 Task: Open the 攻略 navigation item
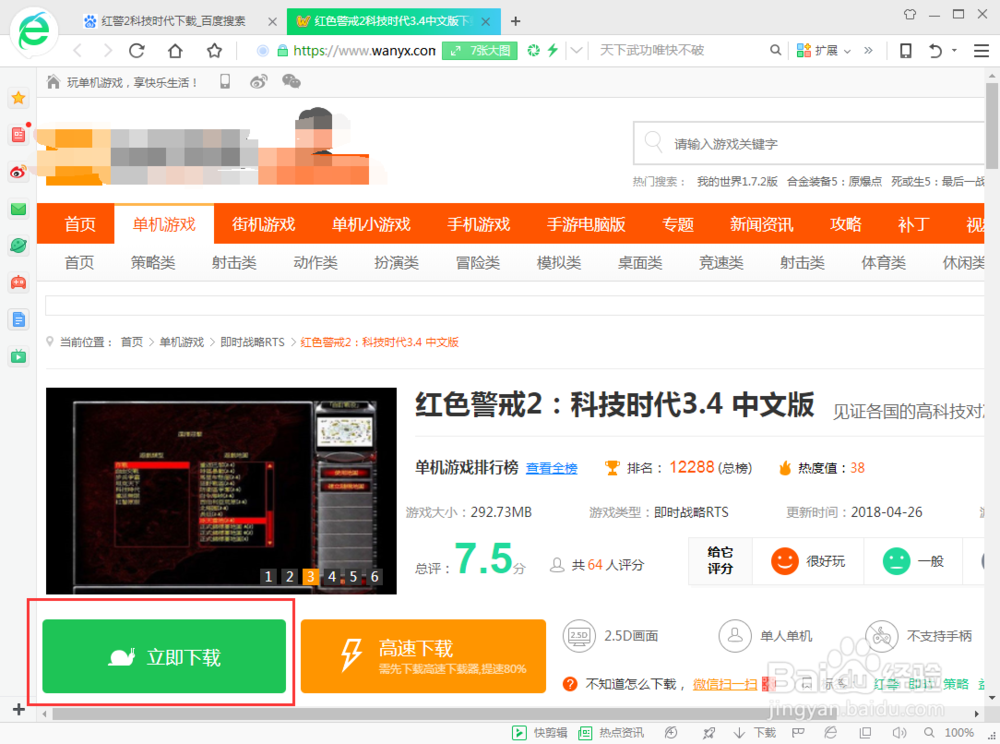846,224
